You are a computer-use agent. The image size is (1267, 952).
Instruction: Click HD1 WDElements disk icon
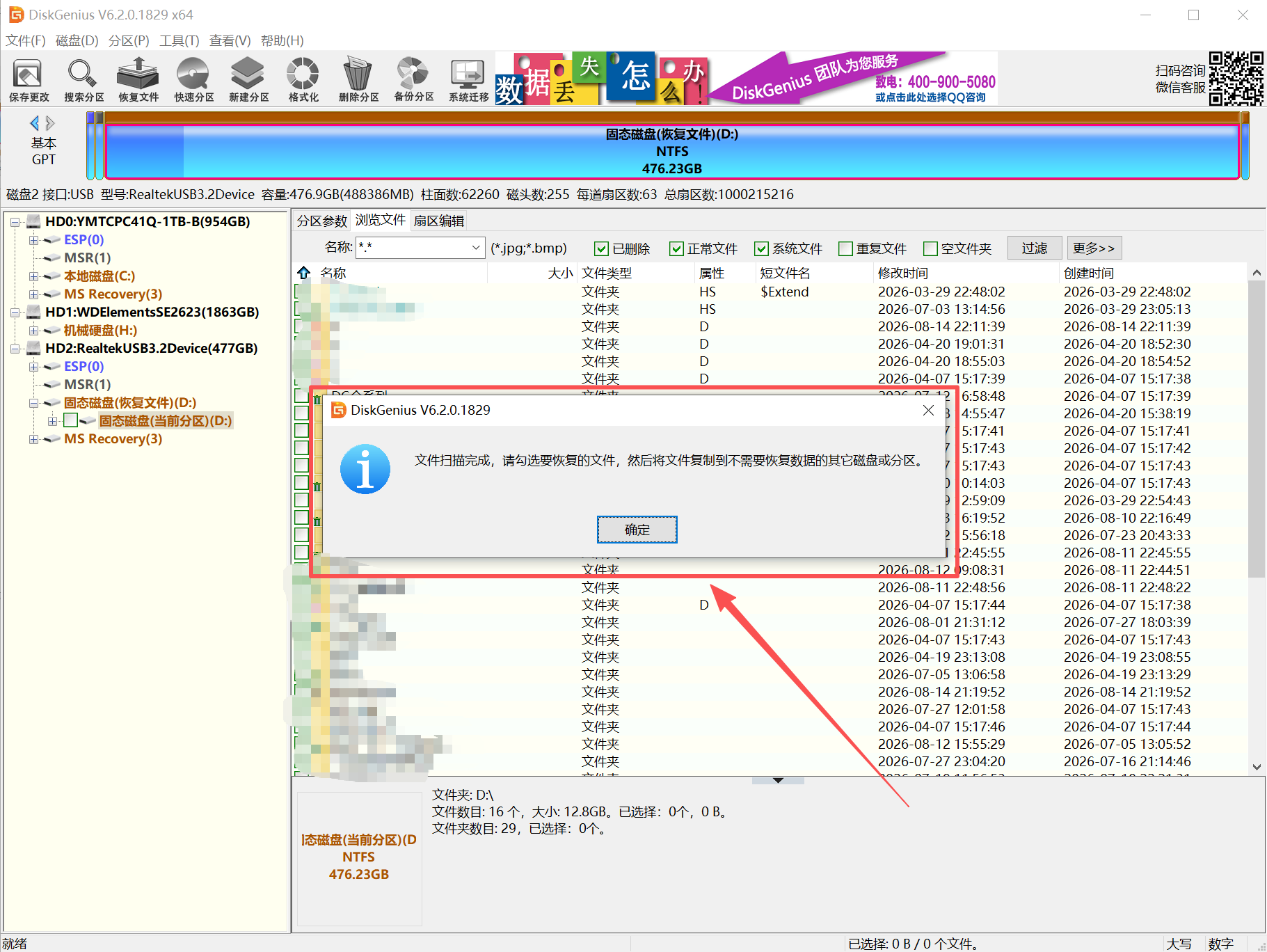click(33, 312)
